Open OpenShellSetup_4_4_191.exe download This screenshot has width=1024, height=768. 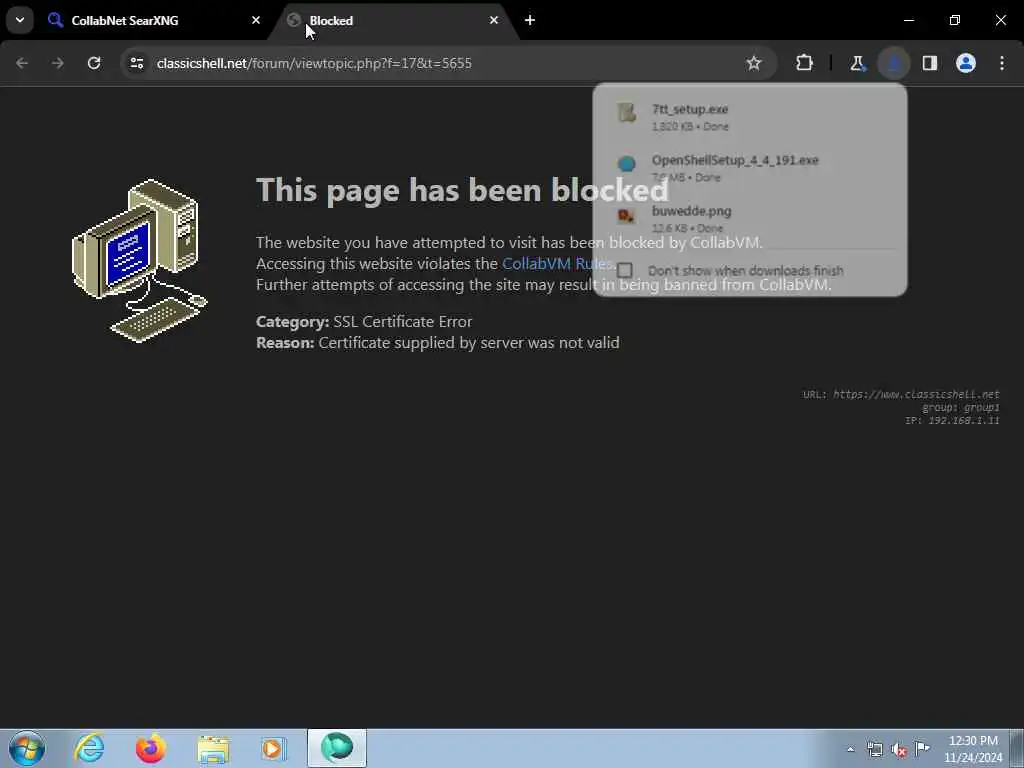tap(750, 168)
